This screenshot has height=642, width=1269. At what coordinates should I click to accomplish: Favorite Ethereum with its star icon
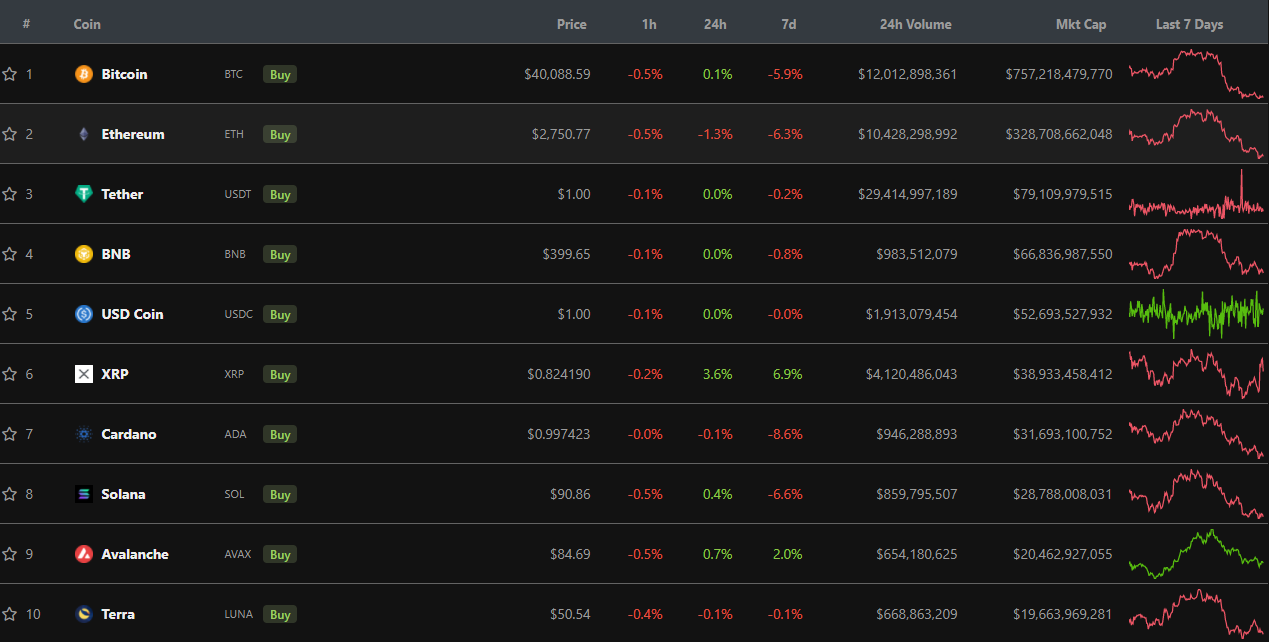pos(10,134)
